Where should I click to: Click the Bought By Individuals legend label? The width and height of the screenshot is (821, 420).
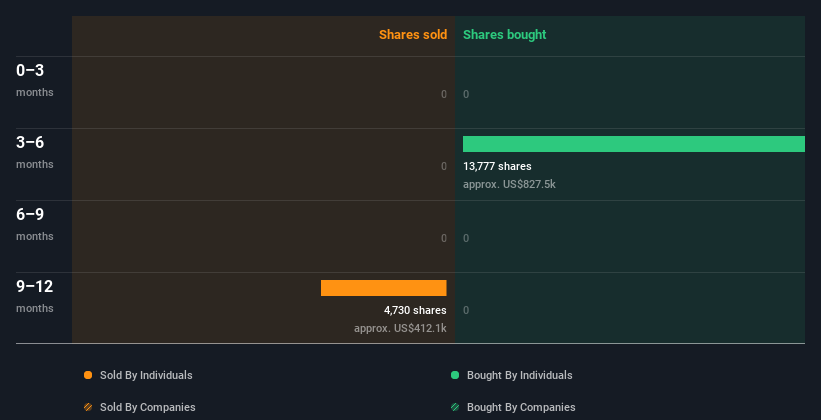coord(519,375)
